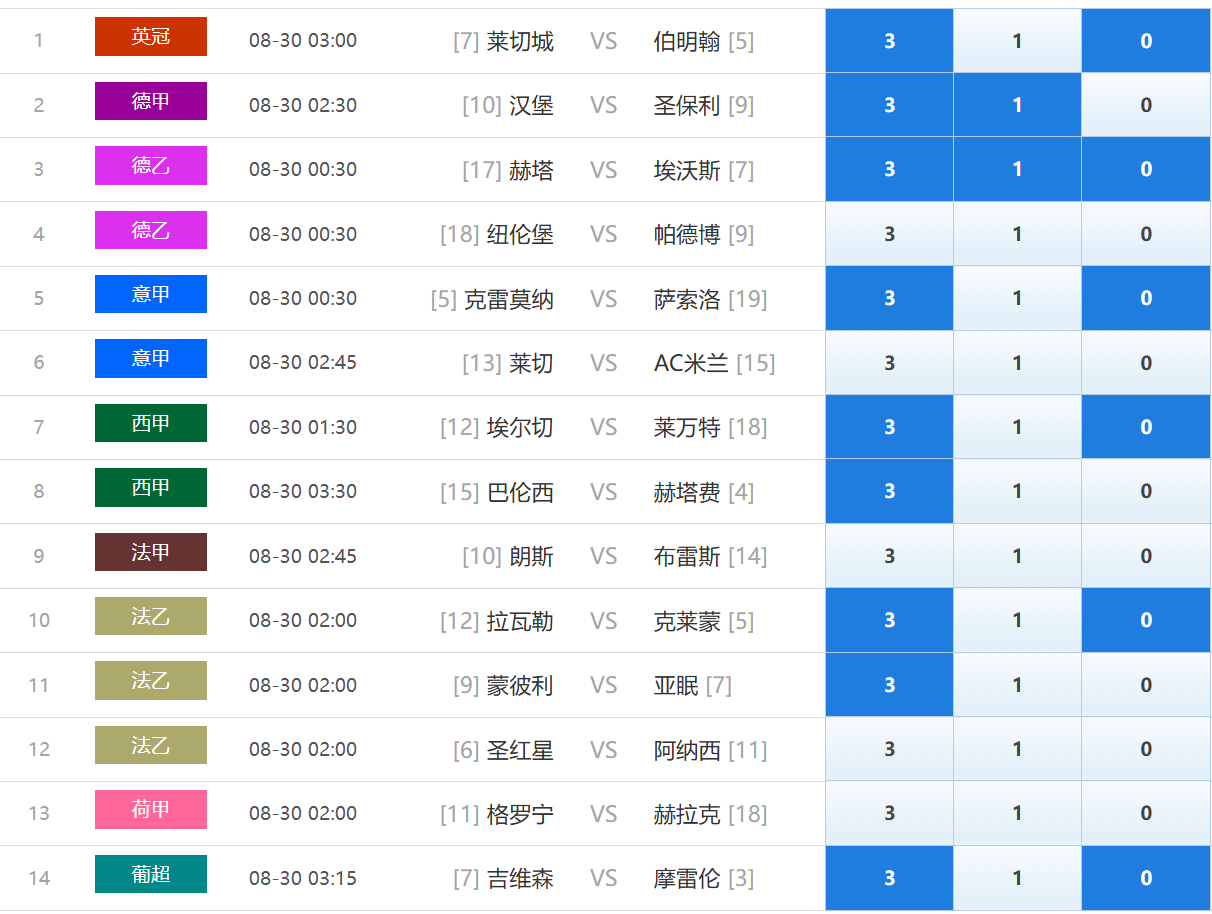This screenshot has width=1212, height=914.
Task: Click the VS text between 朗斯 and 布雷斯
Action: coord(603,556)
